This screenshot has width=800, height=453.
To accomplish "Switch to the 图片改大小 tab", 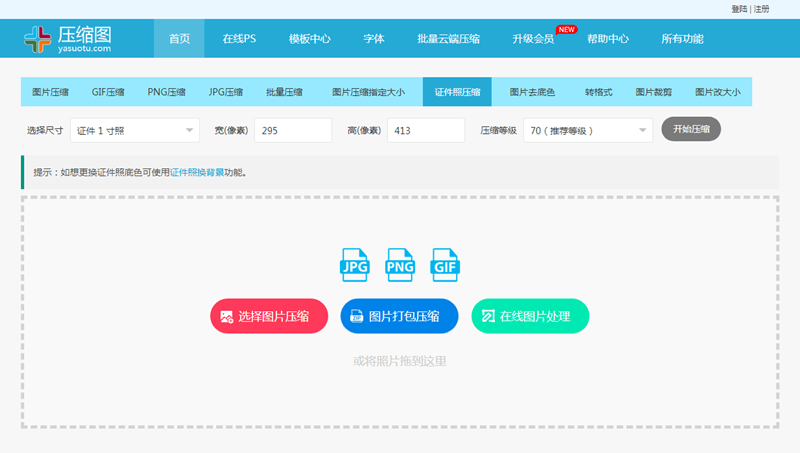I will click(x=718, y=92).
